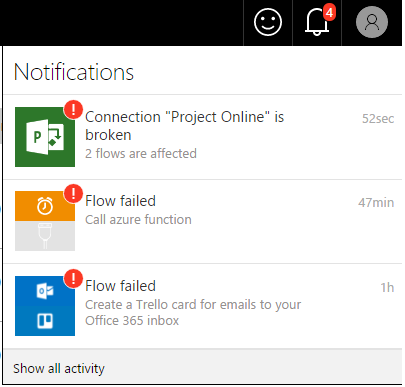The height and width of the screenshot is (387, 405).
Task: Open Connection "Project Online" is broken notification
Action: pyautogui.click(x=203, y=137)
